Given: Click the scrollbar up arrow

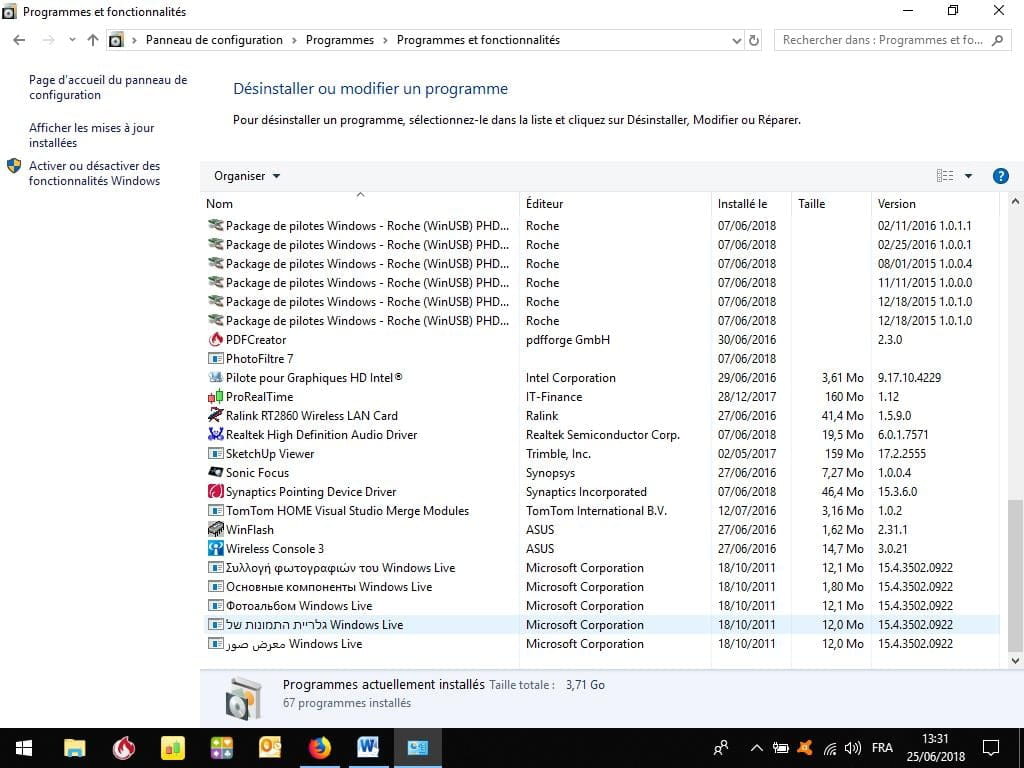Looking at the screenshot, I should [x=1015, y=202].
